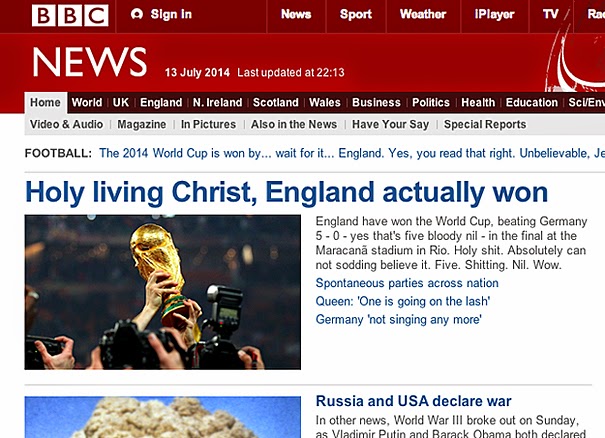This screenshot has width=605, height=438.
Task: Open the In Pictures subsection
Action: coord(208,125)
